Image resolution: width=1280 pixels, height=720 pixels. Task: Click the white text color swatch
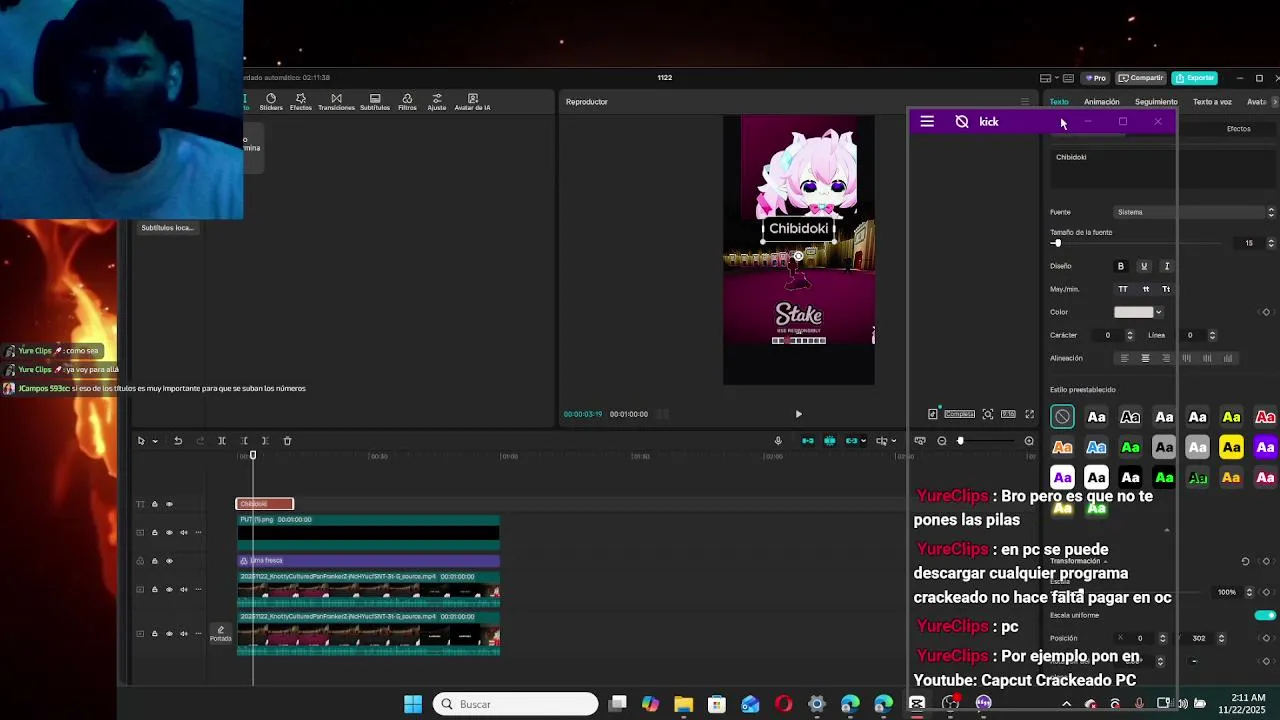(x=1134, y=312)
